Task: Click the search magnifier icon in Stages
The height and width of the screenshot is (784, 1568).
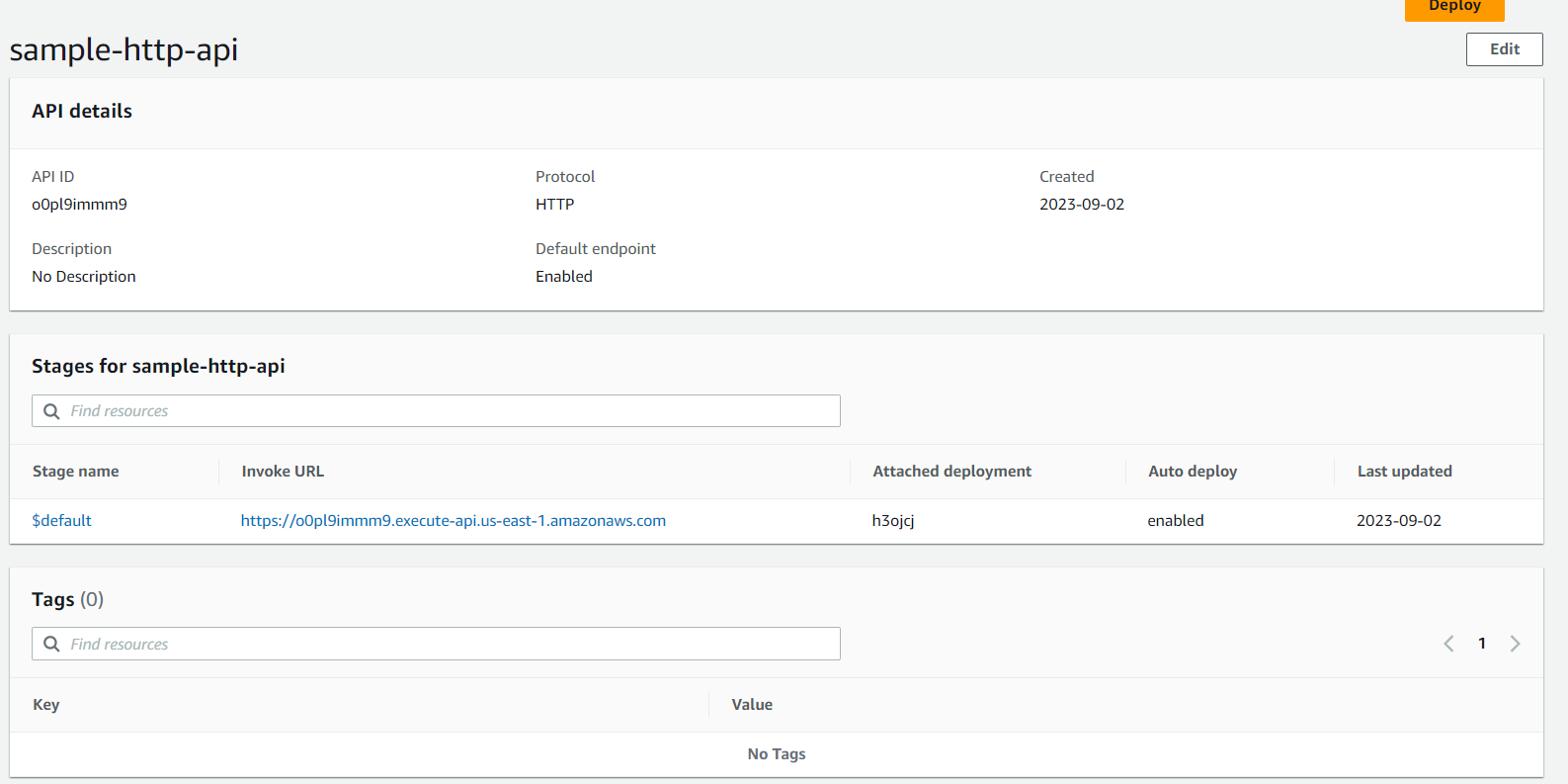Action: click(52, 411)
